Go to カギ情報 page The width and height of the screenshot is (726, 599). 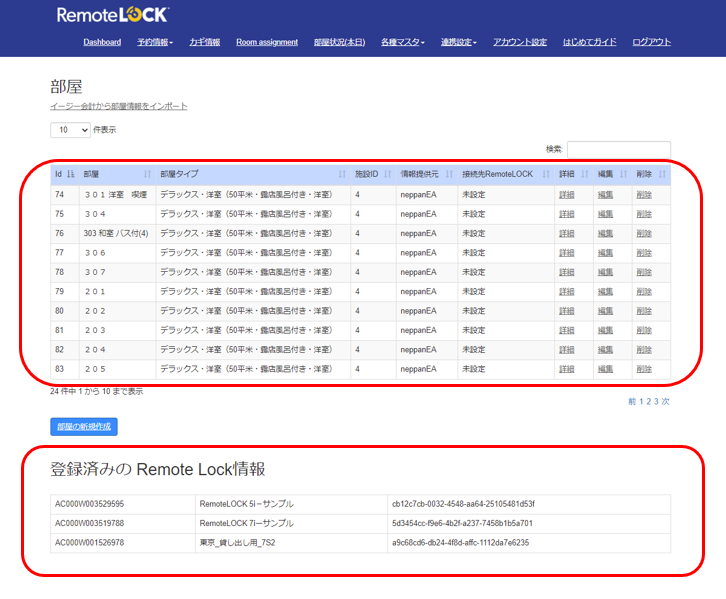[205, 42]
